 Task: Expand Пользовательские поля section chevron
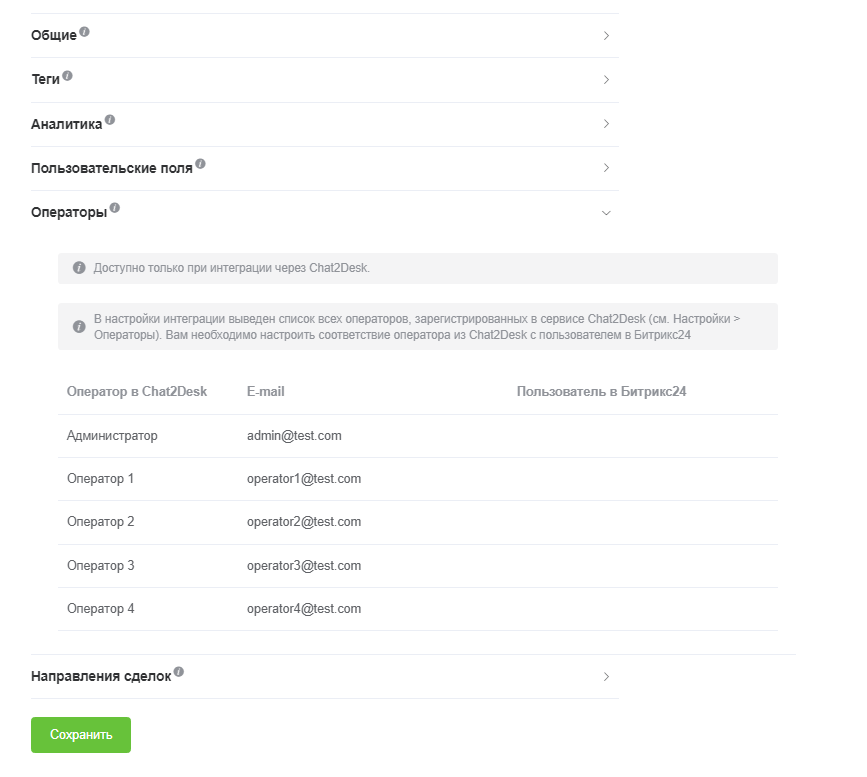pos(606,168)
